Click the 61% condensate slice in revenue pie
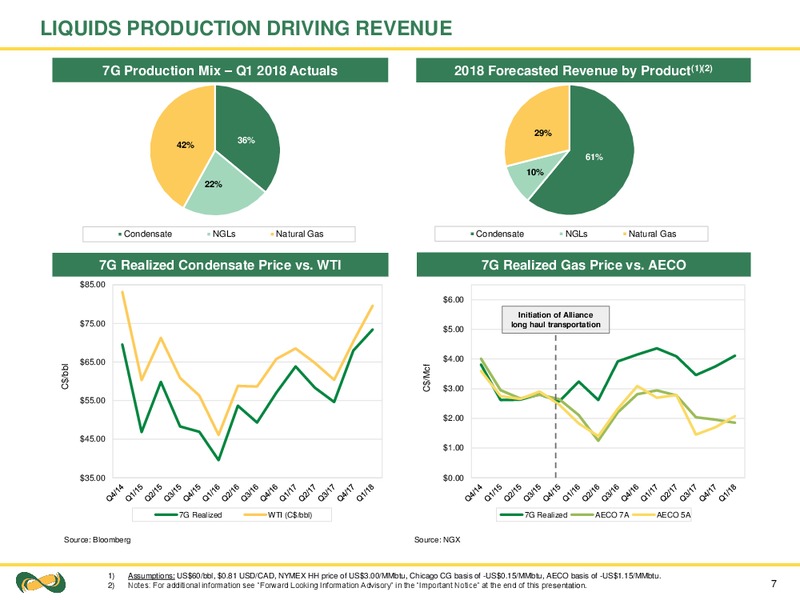 pyautogui.click(x=594, y=158)
